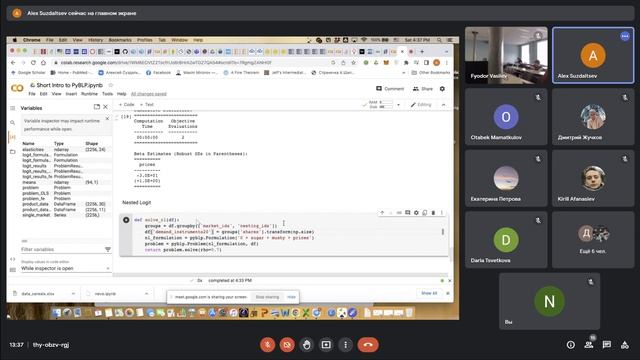
Task: Mute the microphone in the Meet controls
Action: 268,345
